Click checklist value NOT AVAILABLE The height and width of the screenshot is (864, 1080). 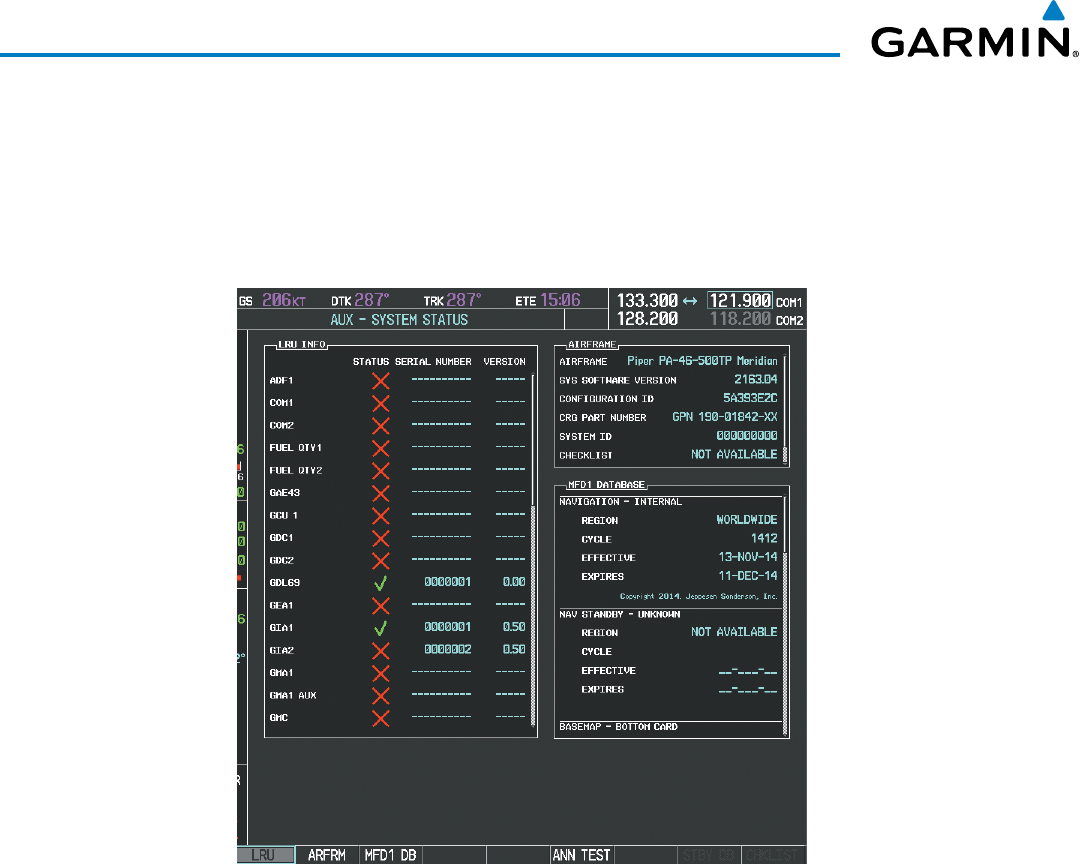point(734,455)
